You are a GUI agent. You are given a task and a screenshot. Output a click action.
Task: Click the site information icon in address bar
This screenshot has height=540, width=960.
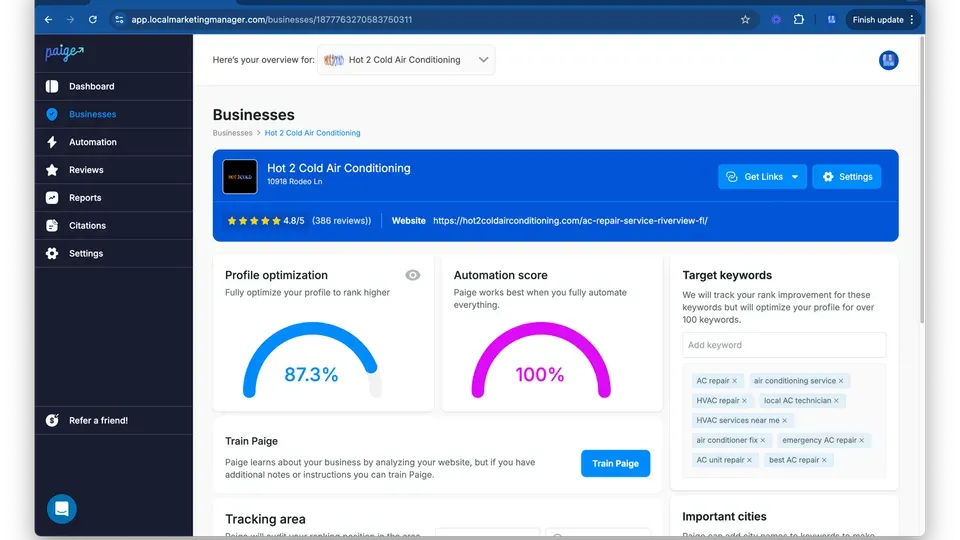pos(119,20)
